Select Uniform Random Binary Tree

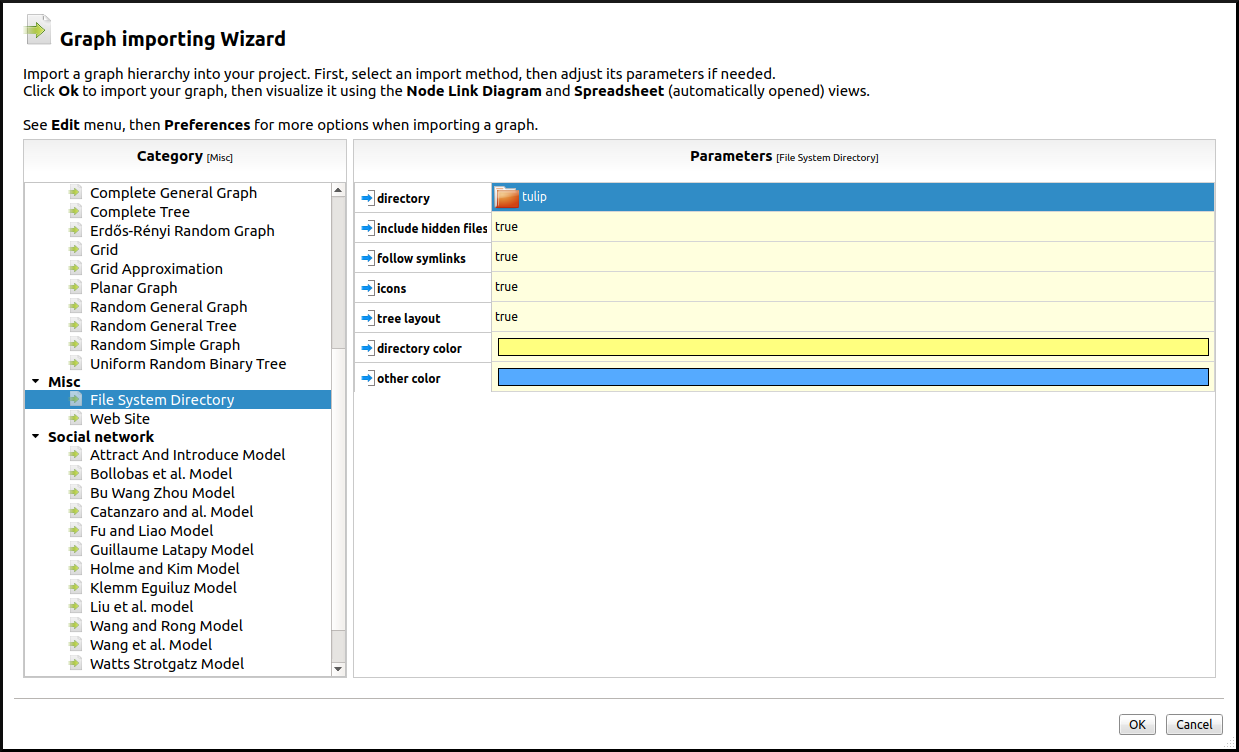click(187, 364)
